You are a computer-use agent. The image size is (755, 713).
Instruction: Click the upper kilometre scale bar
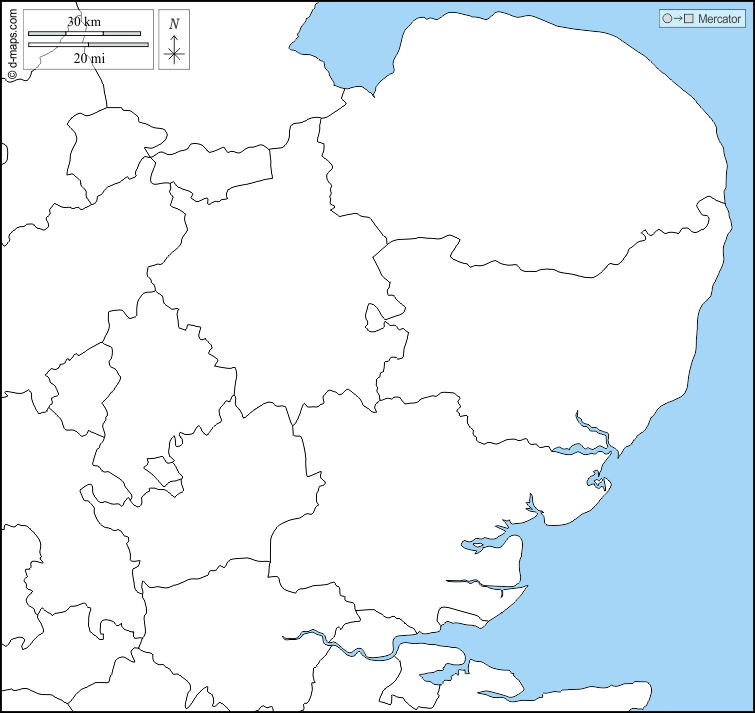click(x=84, y=34)
